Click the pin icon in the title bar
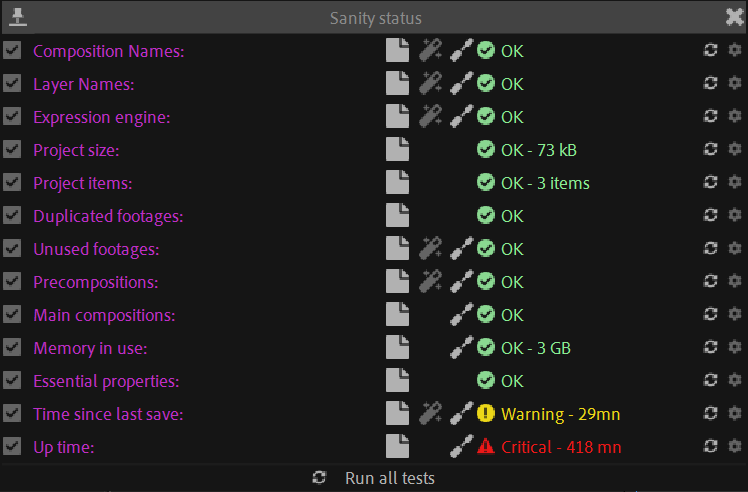 (x=17, y=17)
